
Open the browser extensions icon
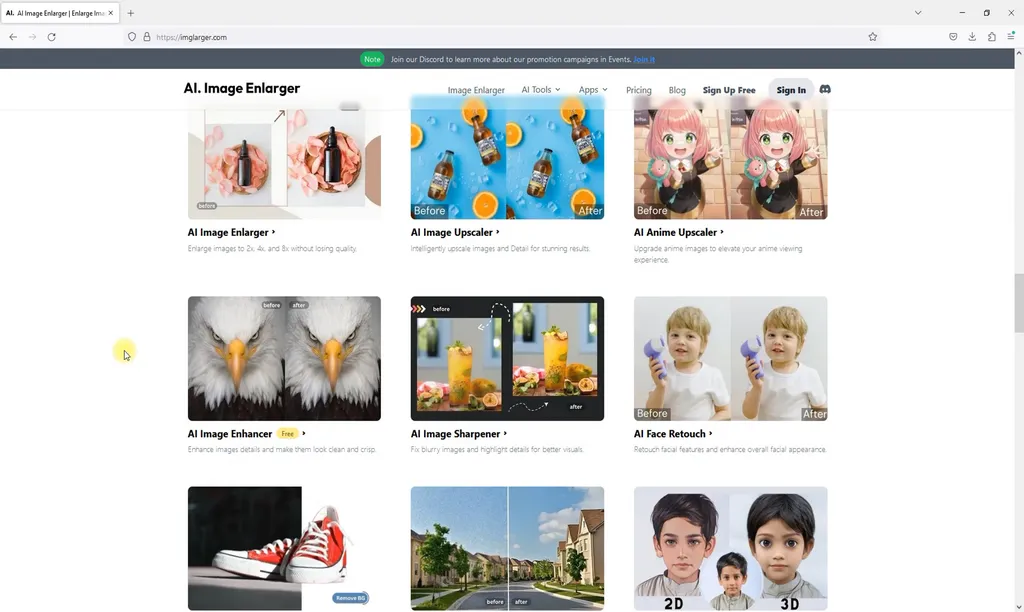[990, 36]
